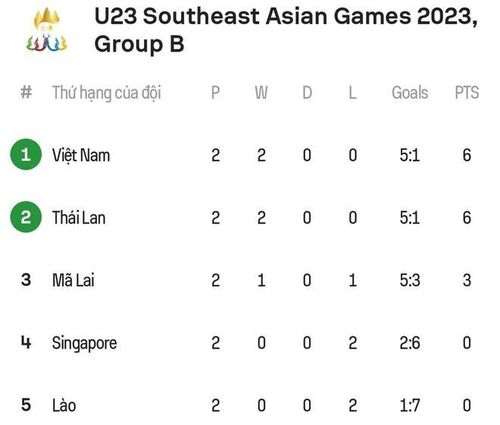Click the SEA Games 2023 tournament logo
Screen dimensions: 500x425
47,30
